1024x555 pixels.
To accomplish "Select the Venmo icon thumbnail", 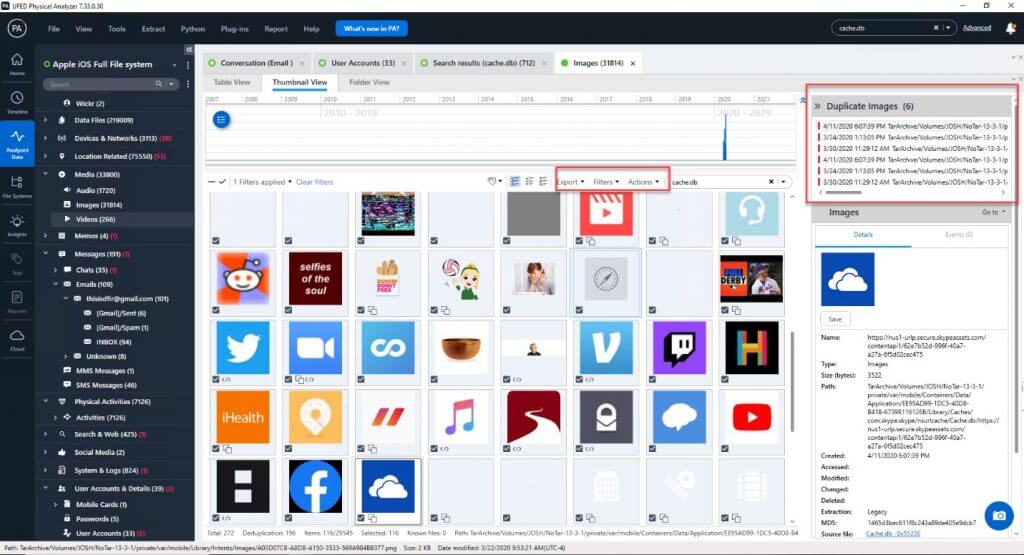I will 606,347.
